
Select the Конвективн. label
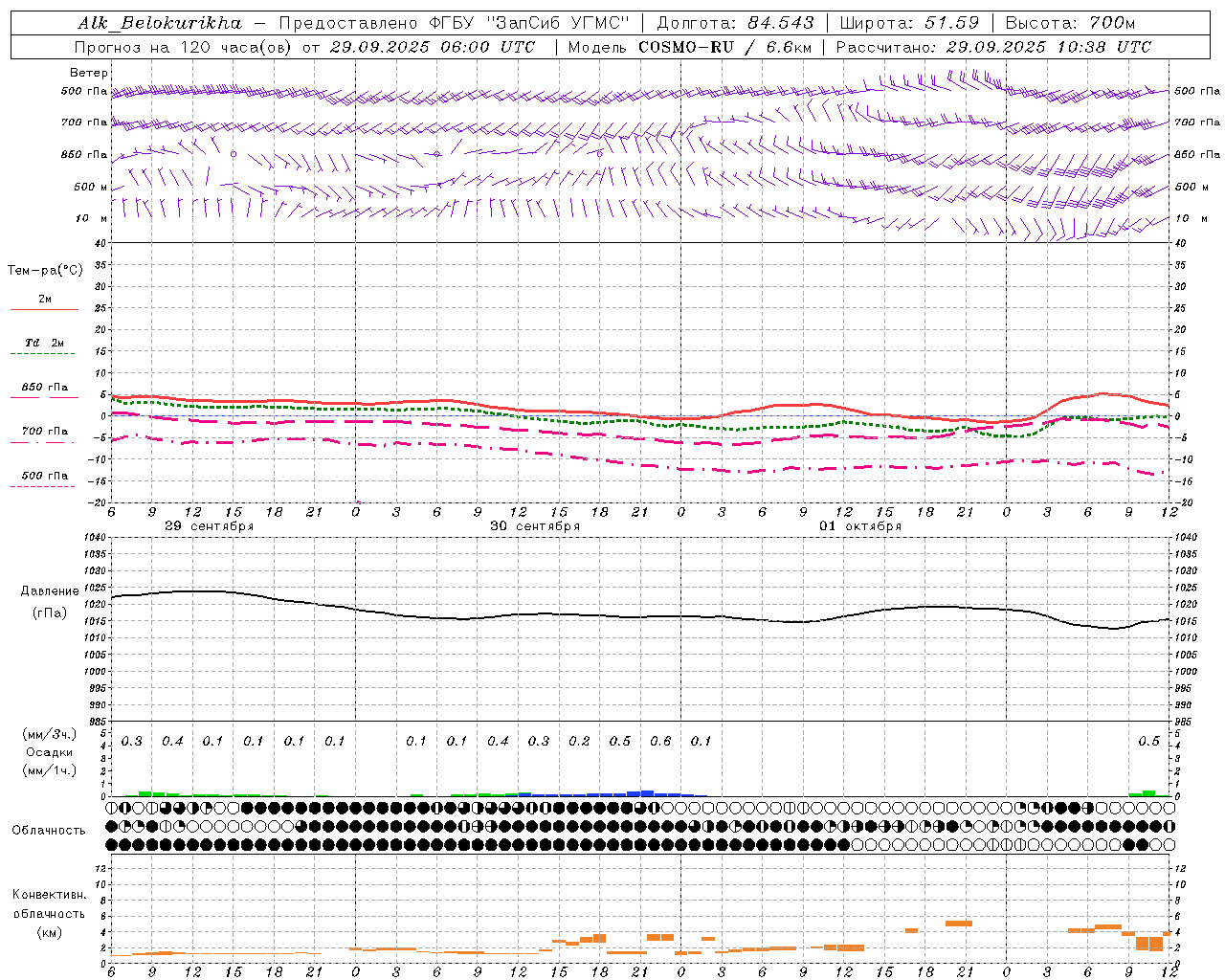click(49, 895)
